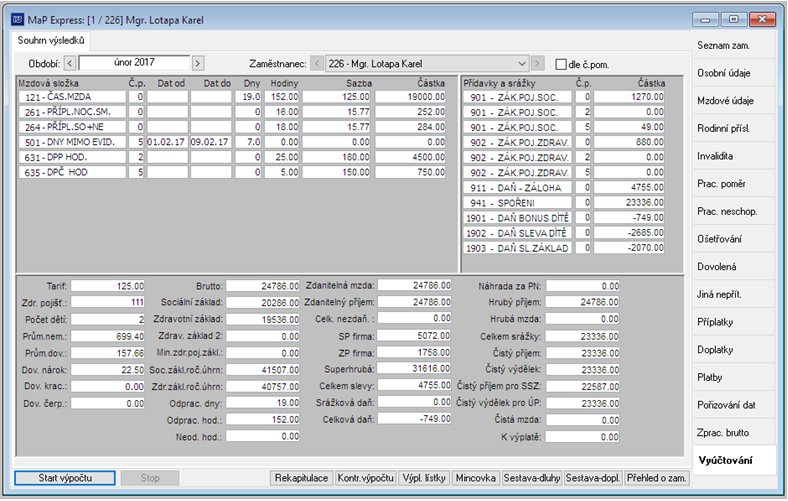Open Dovolená section
Image resolution: width=788 pixels, height=501 pixels.
click(x=734, y=266)
